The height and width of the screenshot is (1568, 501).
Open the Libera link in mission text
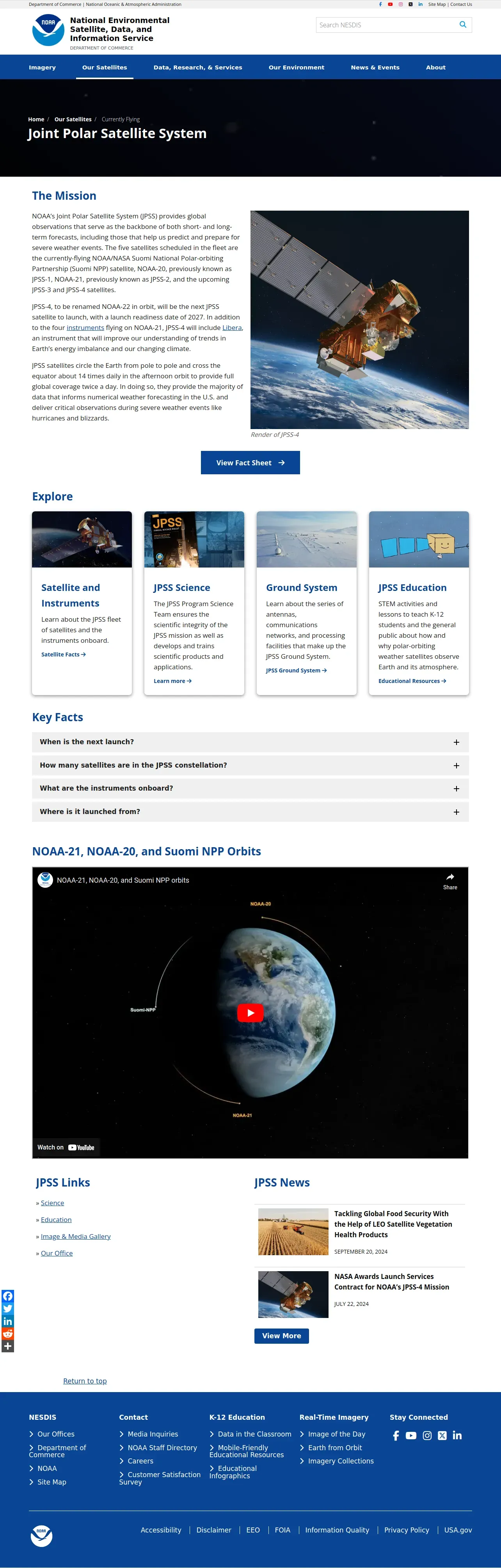(232, 328)
